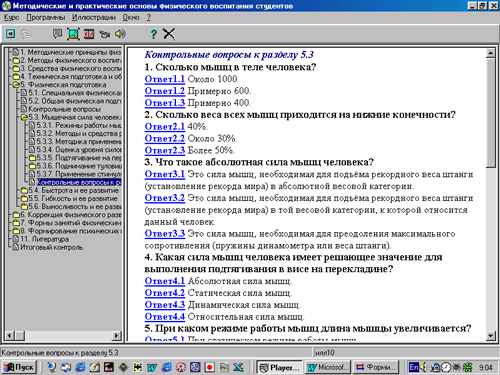Click the Ответ4.3 link
This screenshot has height=375, width=500.
[x=165, y=305]
